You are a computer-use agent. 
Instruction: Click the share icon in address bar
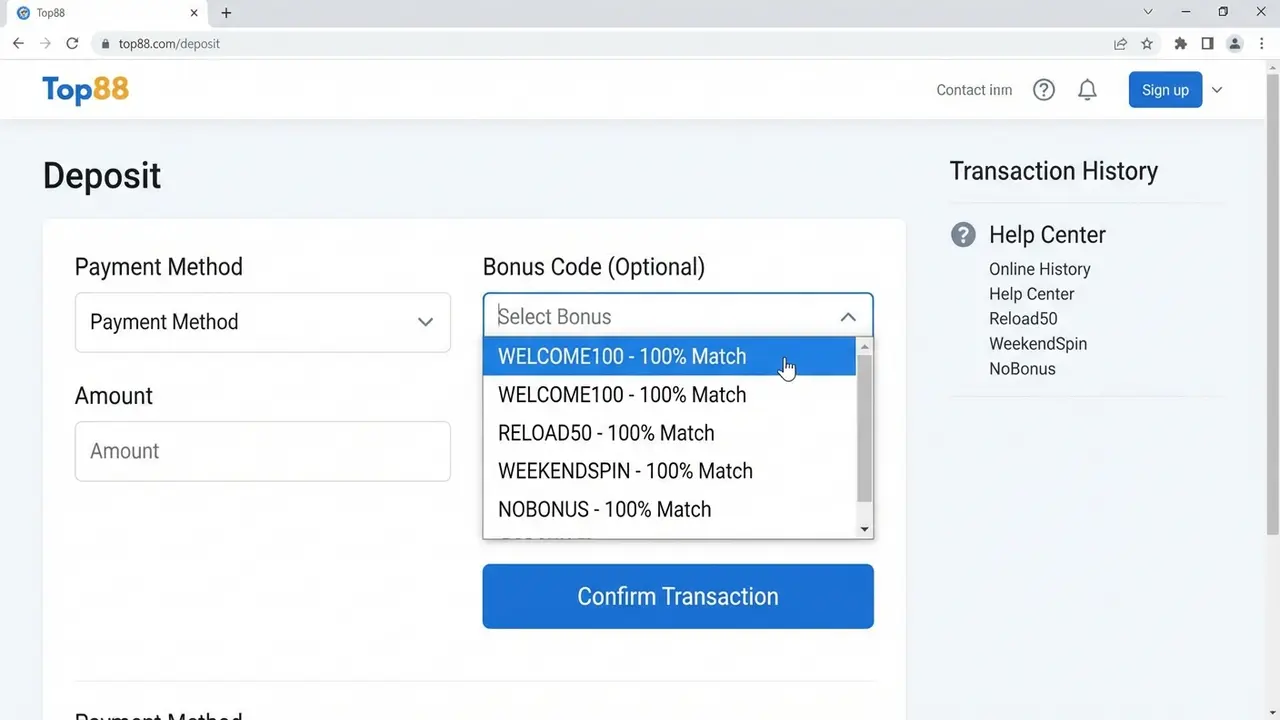pyautogui.click(x=1120, y=44)
